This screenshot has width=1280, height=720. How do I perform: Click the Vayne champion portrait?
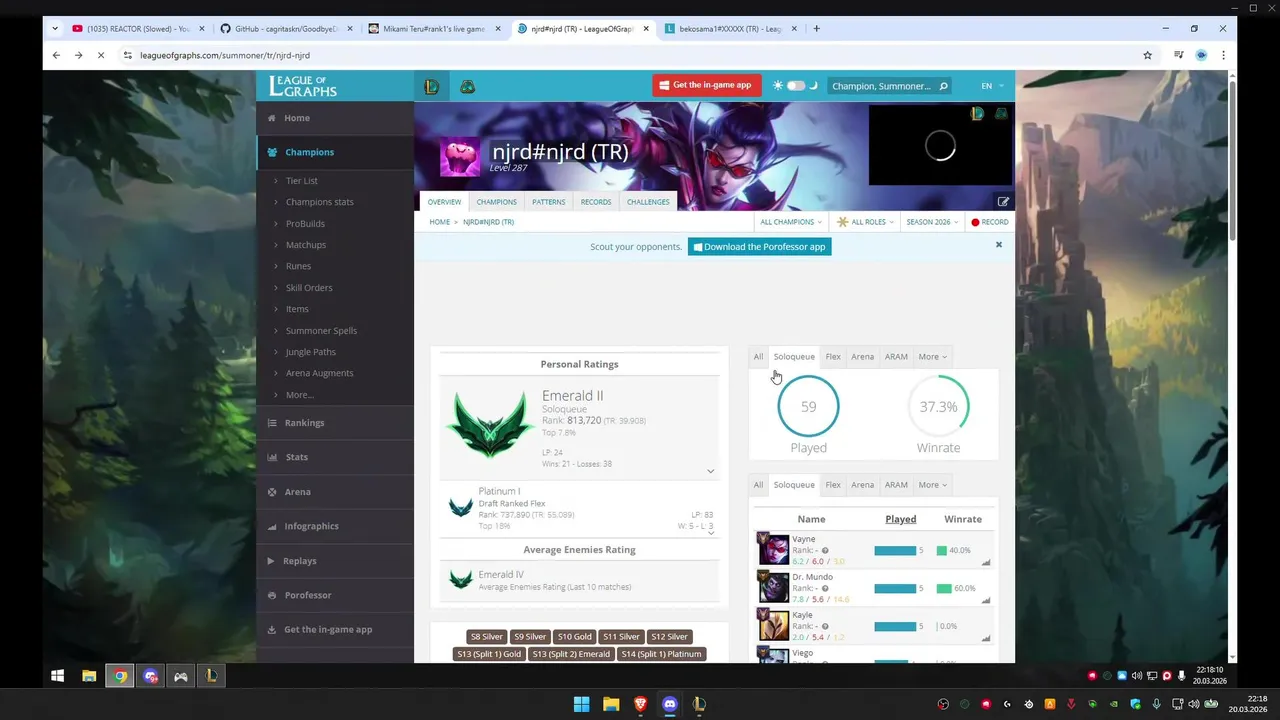tap(773, 549)
